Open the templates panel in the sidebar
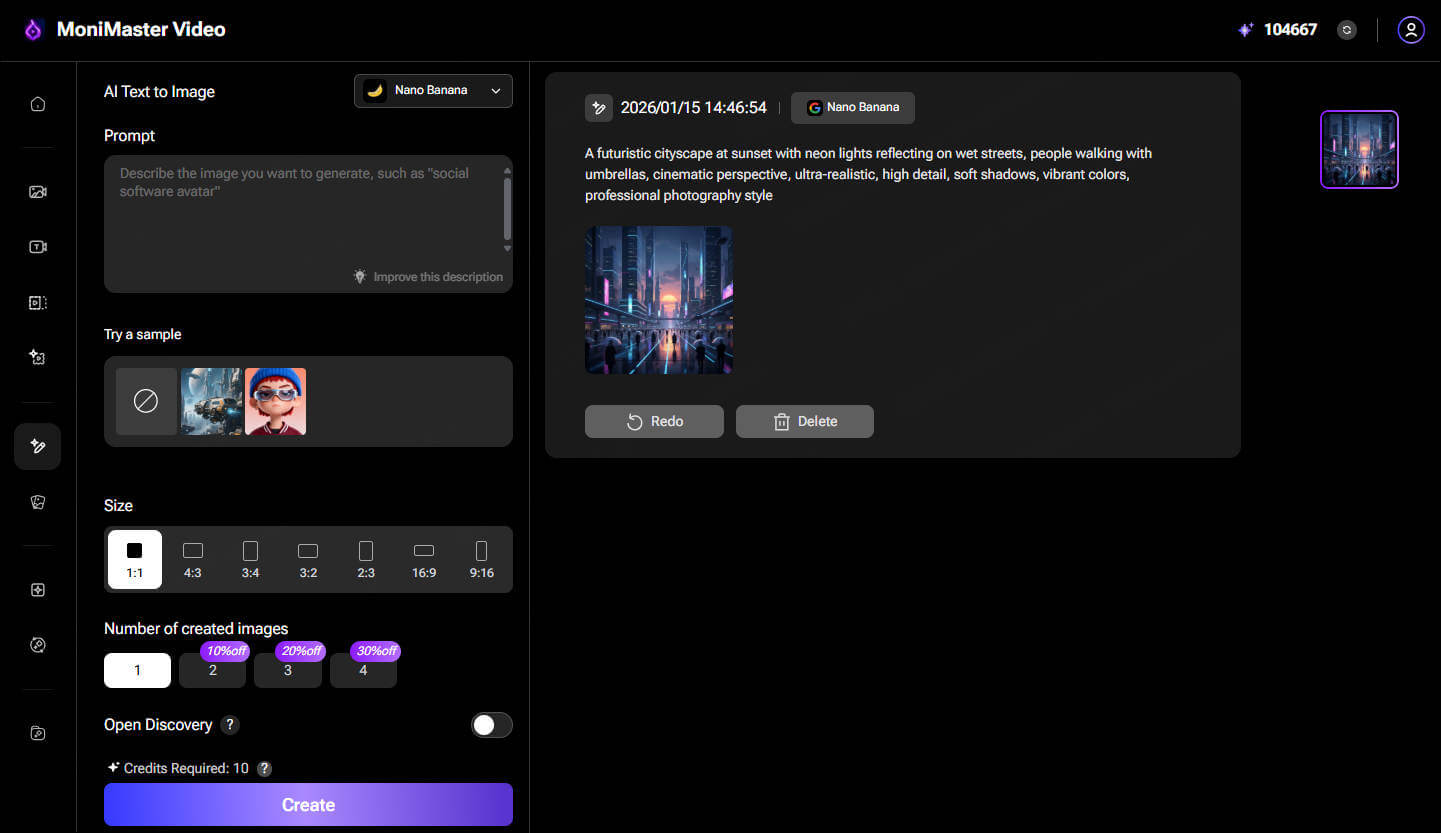The width and height of the screenshot is (1441, 833). point(37,501)
